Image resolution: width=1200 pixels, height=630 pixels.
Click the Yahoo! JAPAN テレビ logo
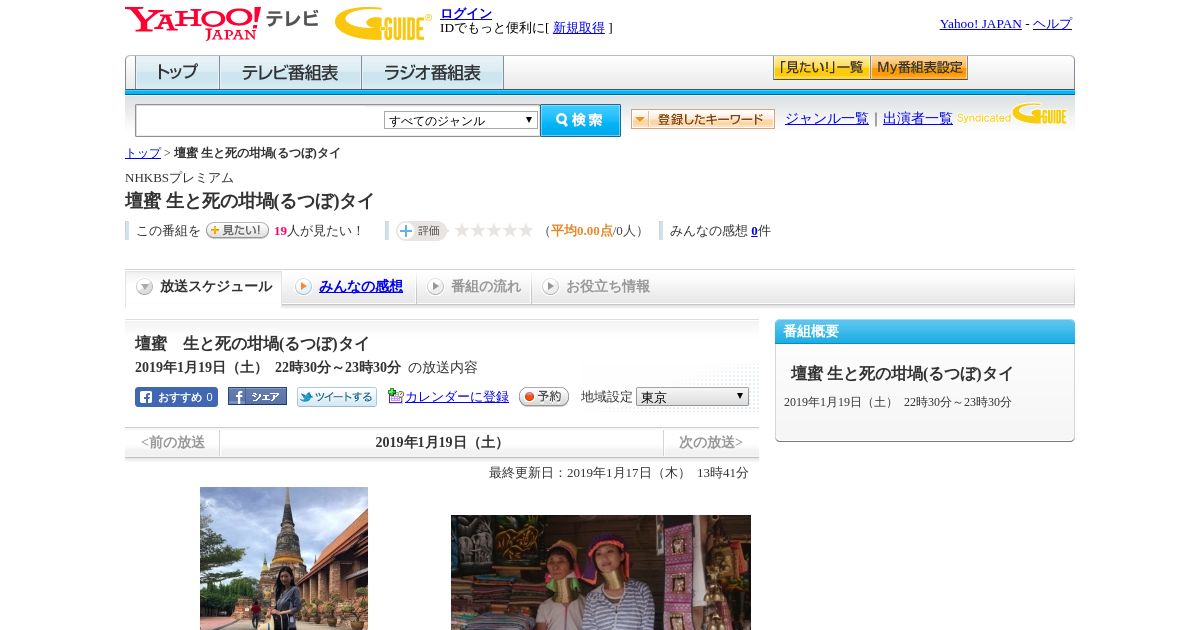point(222,23)
